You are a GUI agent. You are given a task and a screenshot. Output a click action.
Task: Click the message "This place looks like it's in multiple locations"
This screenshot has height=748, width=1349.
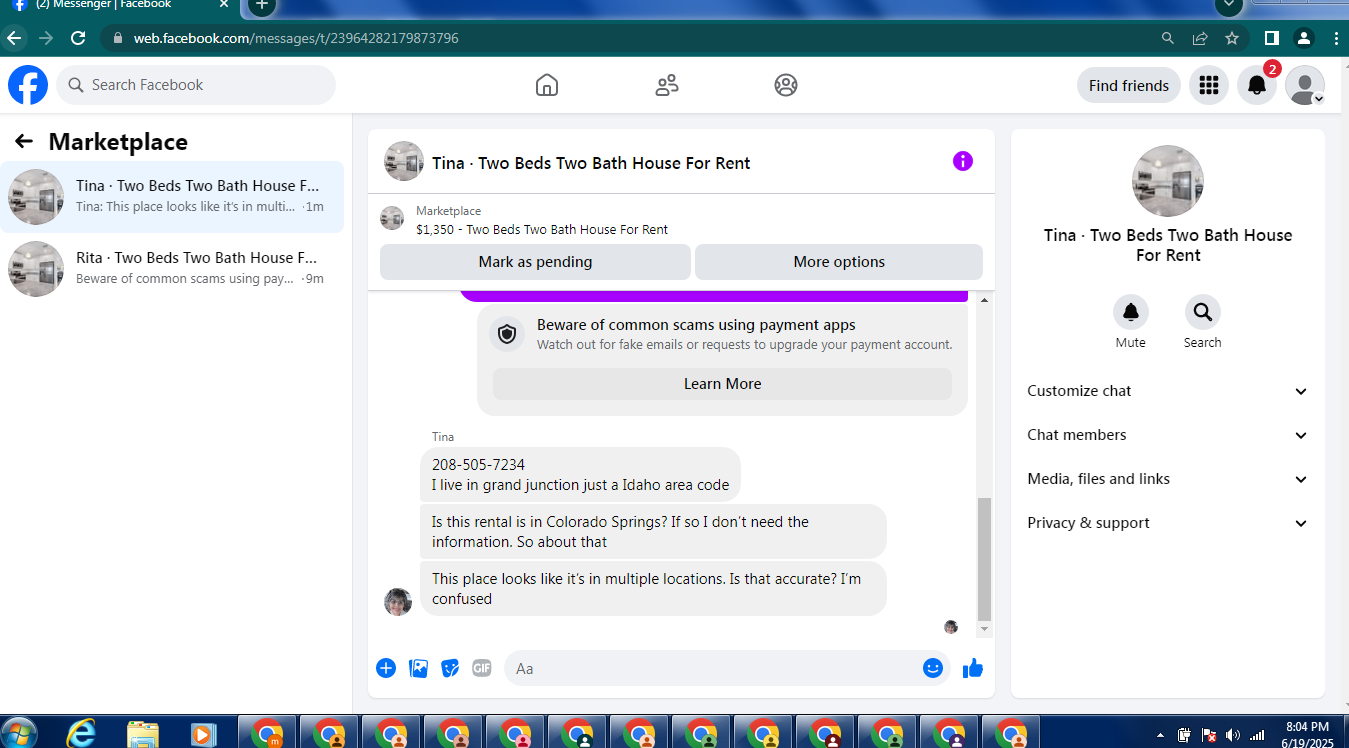[653, 588]
